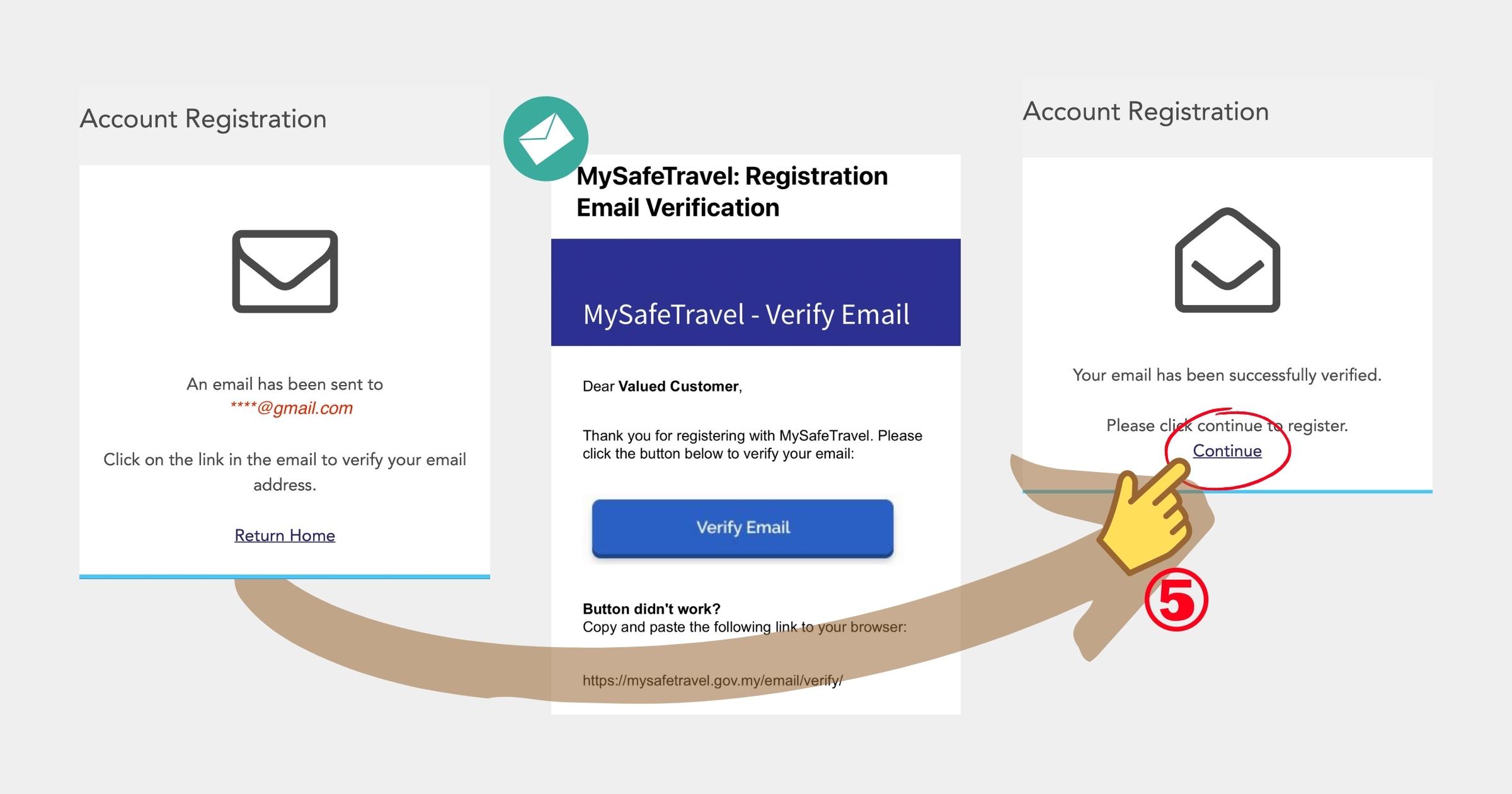Click the Verify Email button
This screenshot has width=1512, height=794.
743,528
